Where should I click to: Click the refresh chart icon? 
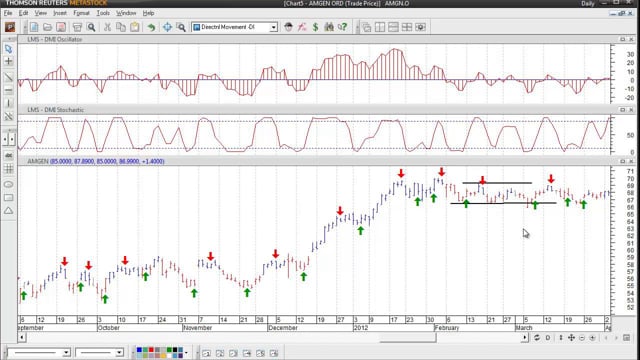coord(537,338)
